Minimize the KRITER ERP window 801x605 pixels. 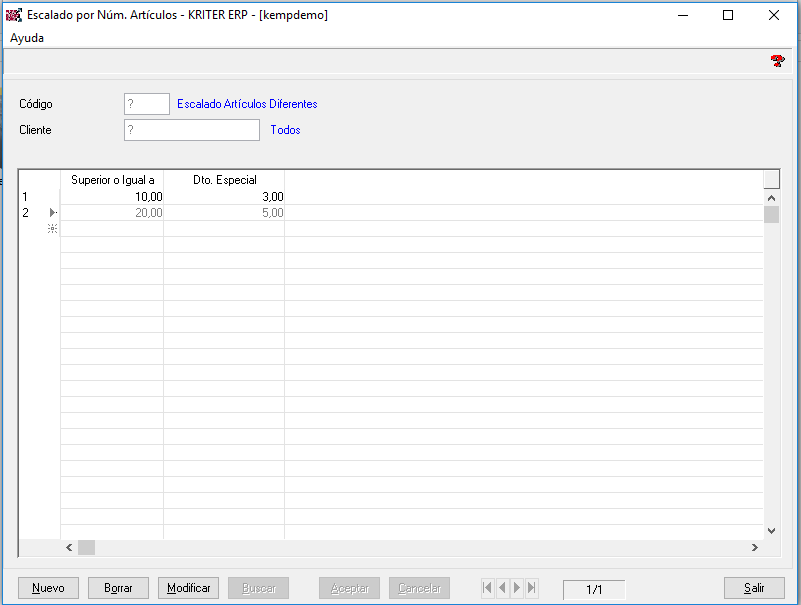tap(683, 15)
